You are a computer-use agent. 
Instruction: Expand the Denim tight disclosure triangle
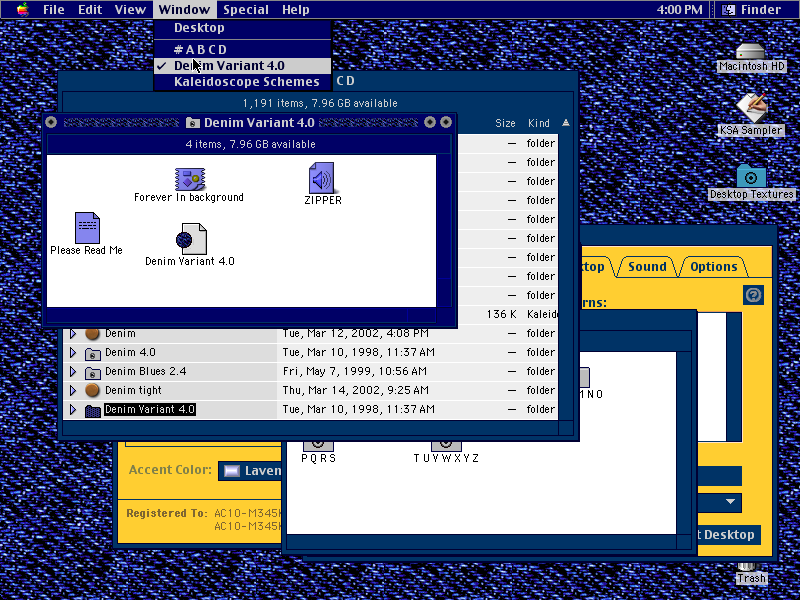pos(73,390)
